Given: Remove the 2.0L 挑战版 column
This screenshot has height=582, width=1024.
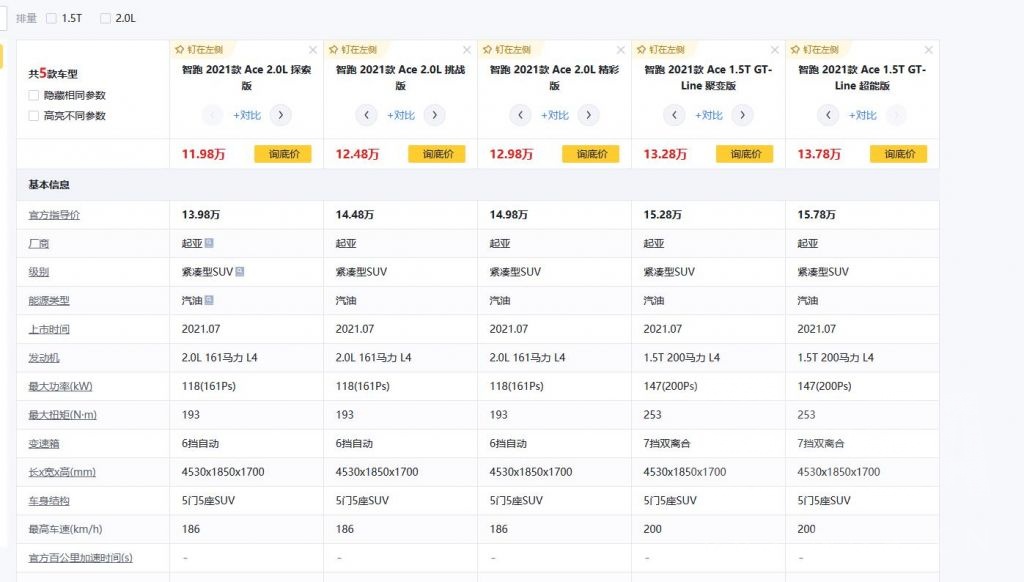Looking at the screenshot, I should (x=467, y=49).
